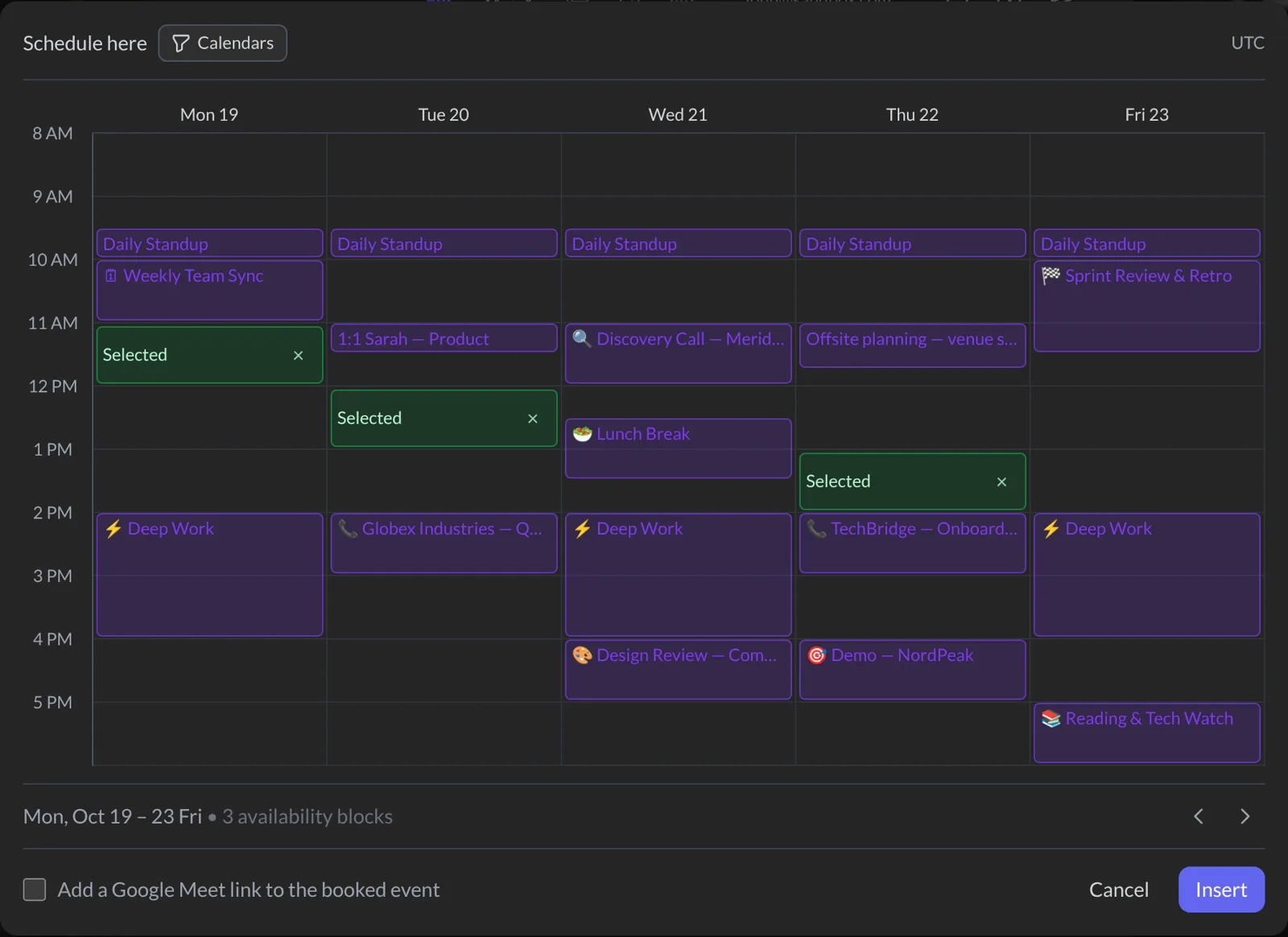This screenshot has width=1288, height=937.
Task: Click Tuesday's Daily Standup event
Action: tap(444, 243)
